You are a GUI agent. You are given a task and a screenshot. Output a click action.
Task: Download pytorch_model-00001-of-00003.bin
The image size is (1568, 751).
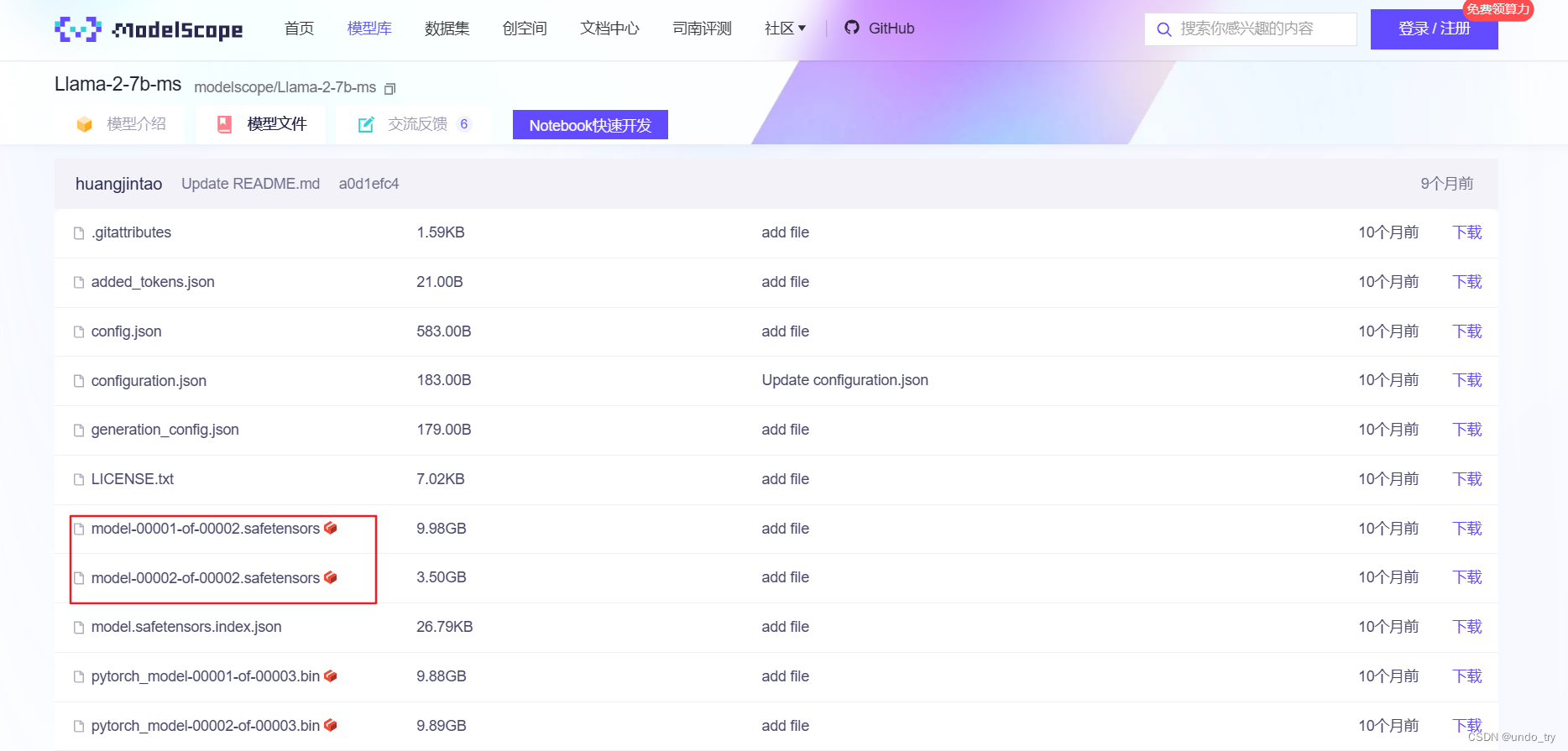click(1467, 676)
